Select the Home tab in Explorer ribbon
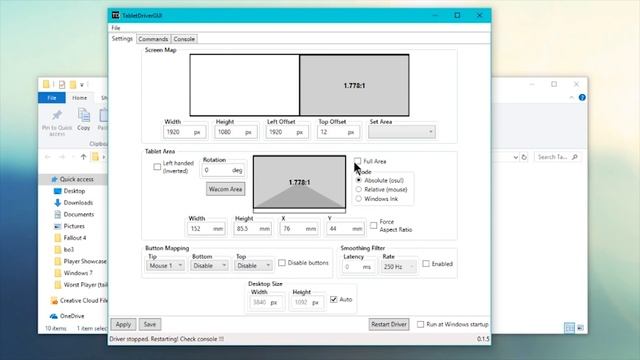Viewport: 640px width, 360px height. (80, 98)
